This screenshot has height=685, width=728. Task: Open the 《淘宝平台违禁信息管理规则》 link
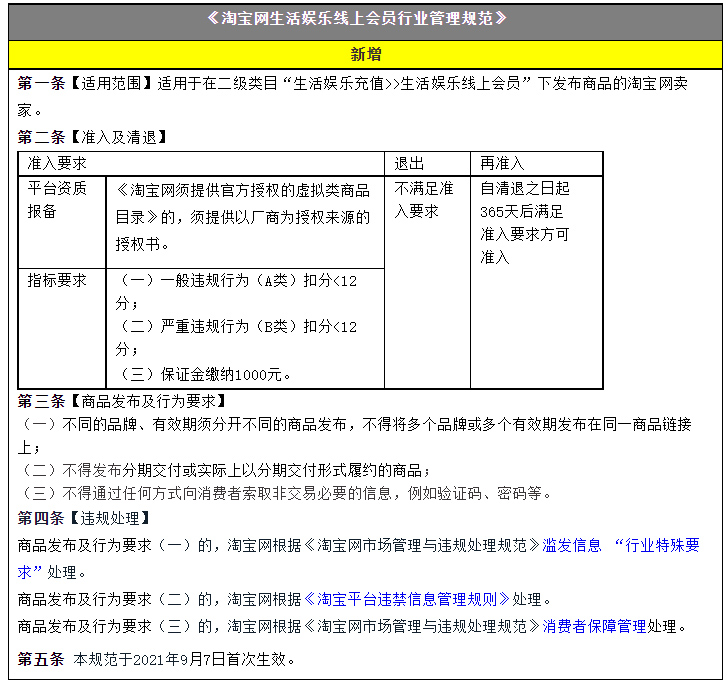click(x=407, y=599)
